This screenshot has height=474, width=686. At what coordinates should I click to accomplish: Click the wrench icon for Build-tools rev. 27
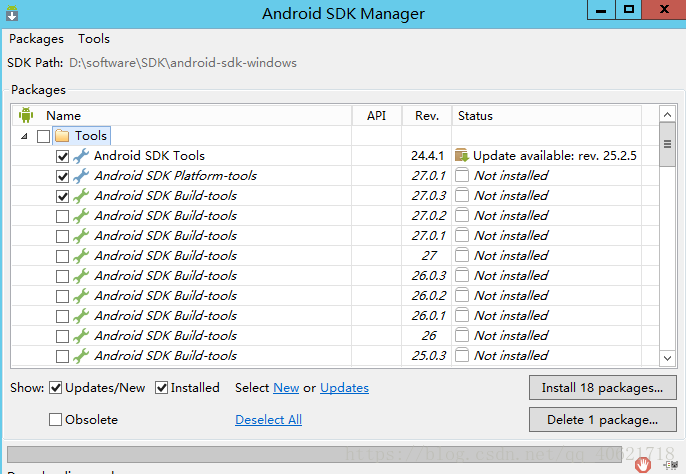[x=81, y=256]
